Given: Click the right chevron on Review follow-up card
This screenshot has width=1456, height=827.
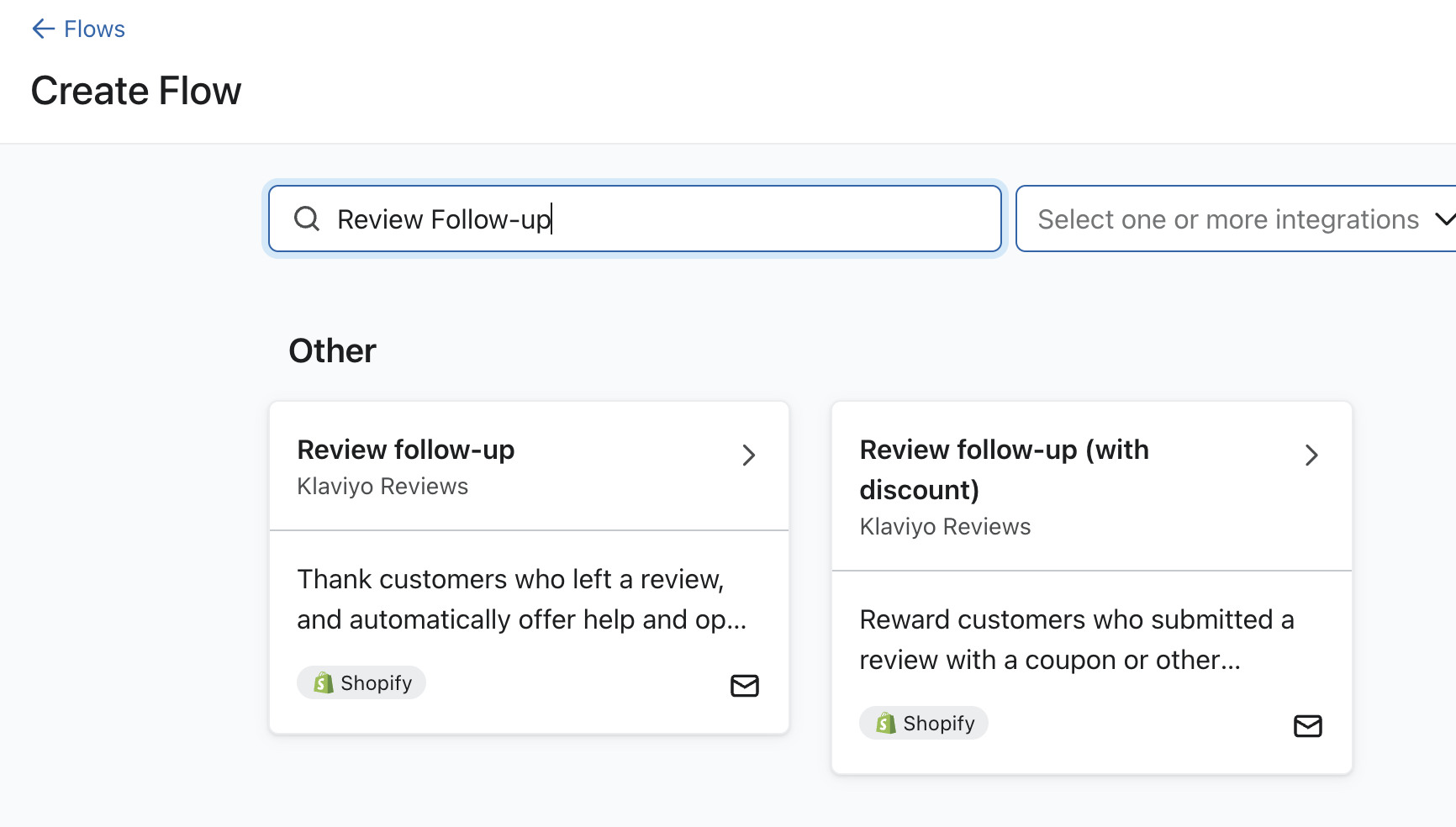Looking at the screenshot, I should coord(748,455).
